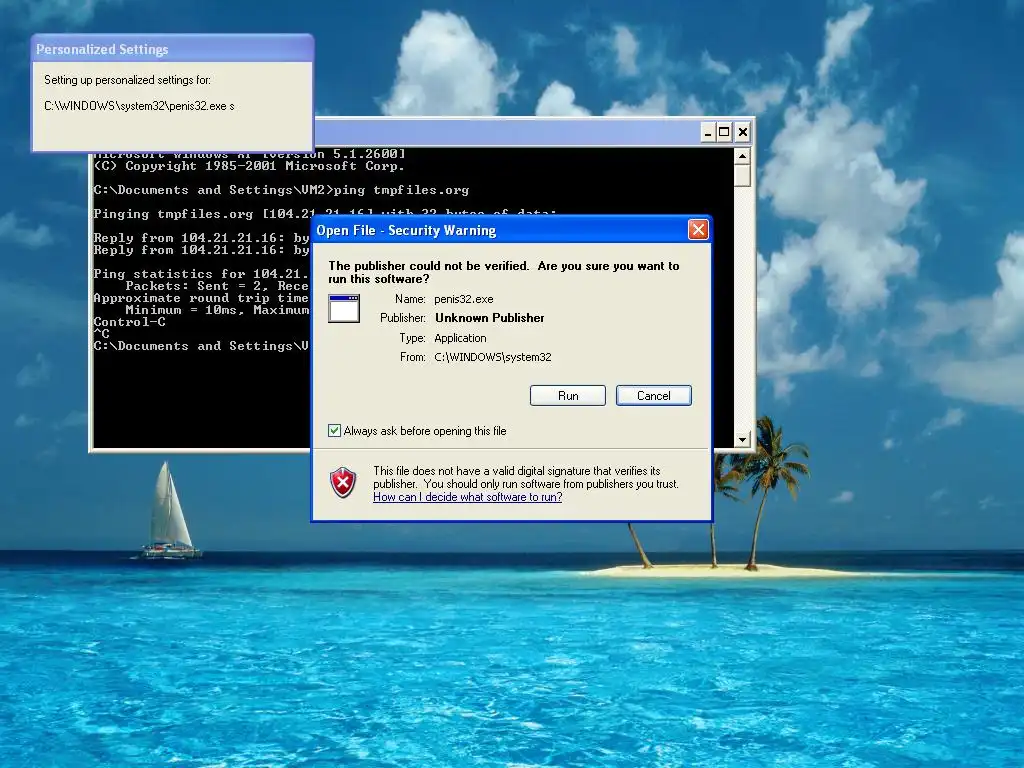Click the path text in Personalized Settings window
The width and height of the screenshot is (1024, 768).
(x=139, y=106)
